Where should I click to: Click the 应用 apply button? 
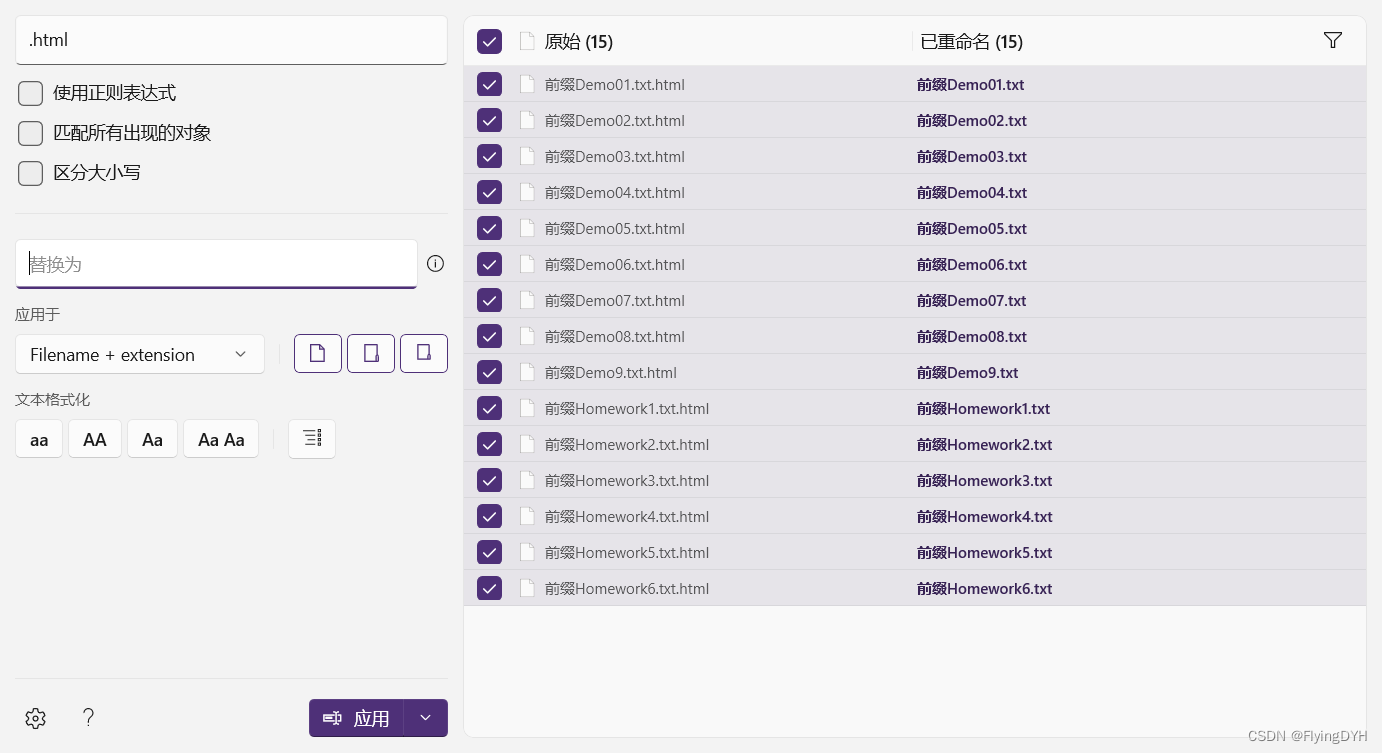(356, 718)
